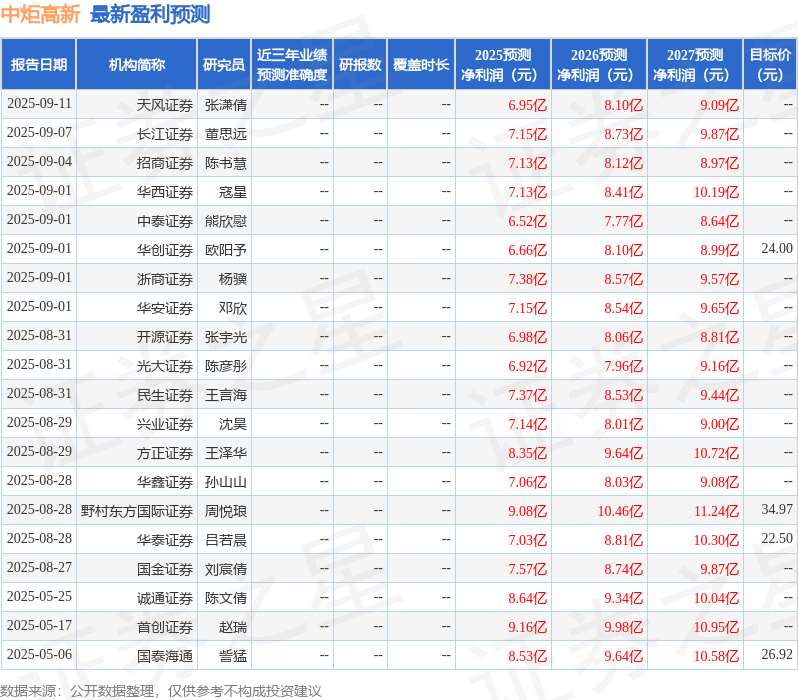Click the 6.95亿 profit value
The image size is (798, 700).
point(527,105)
